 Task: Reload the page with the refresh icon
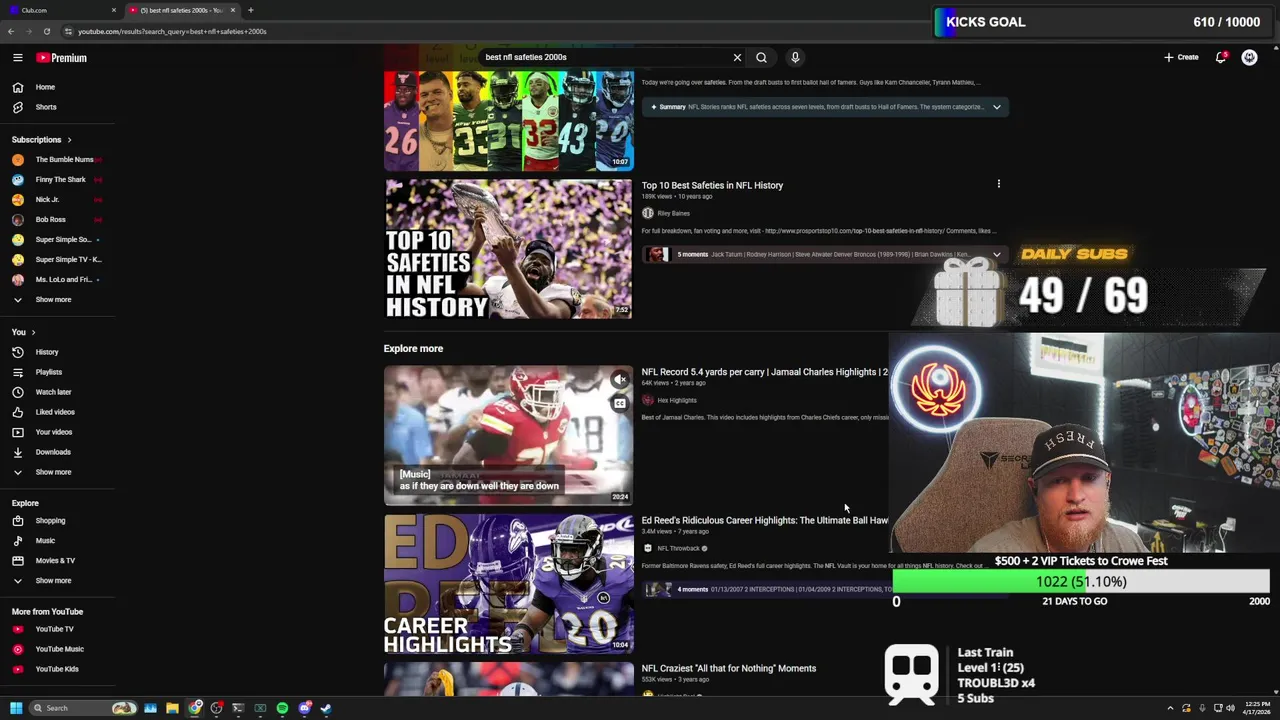(46, 31)
